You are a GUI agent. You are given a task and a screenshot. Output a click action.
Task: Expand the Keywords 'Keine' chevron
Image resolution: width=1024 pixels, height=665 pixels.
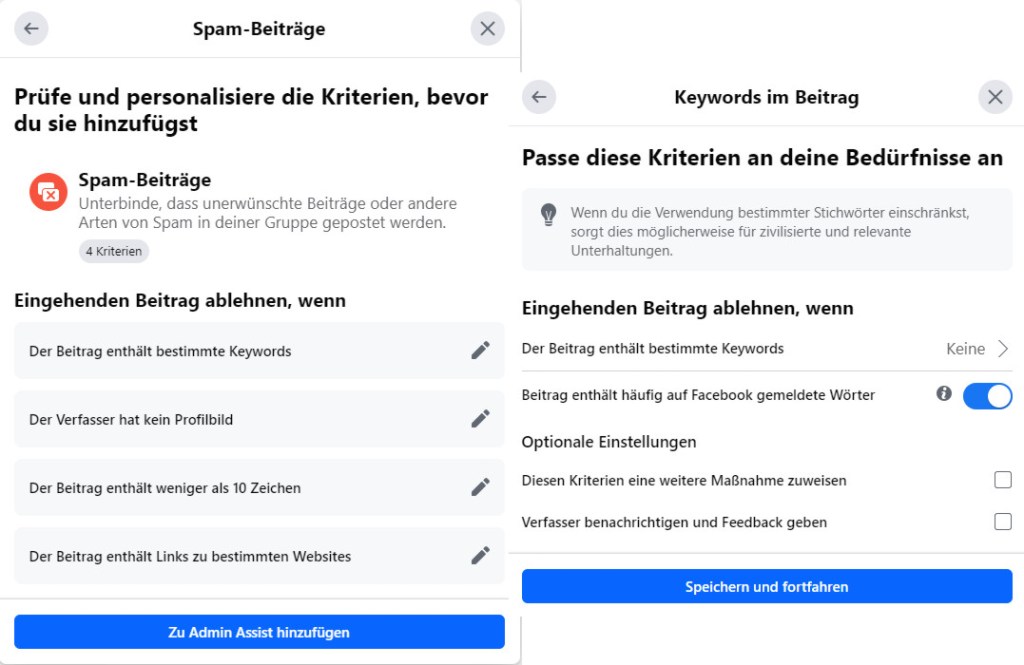pos(1003,349)
